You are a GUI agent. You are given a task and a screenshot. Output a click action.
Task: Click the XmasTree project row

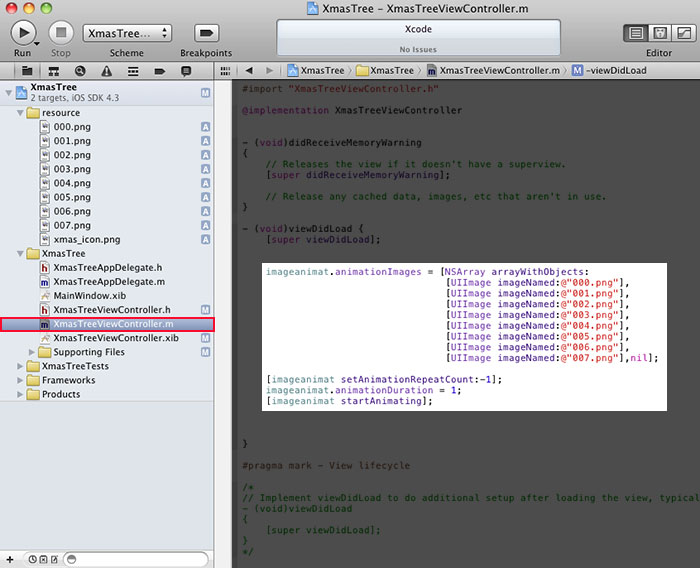(107, 92)
